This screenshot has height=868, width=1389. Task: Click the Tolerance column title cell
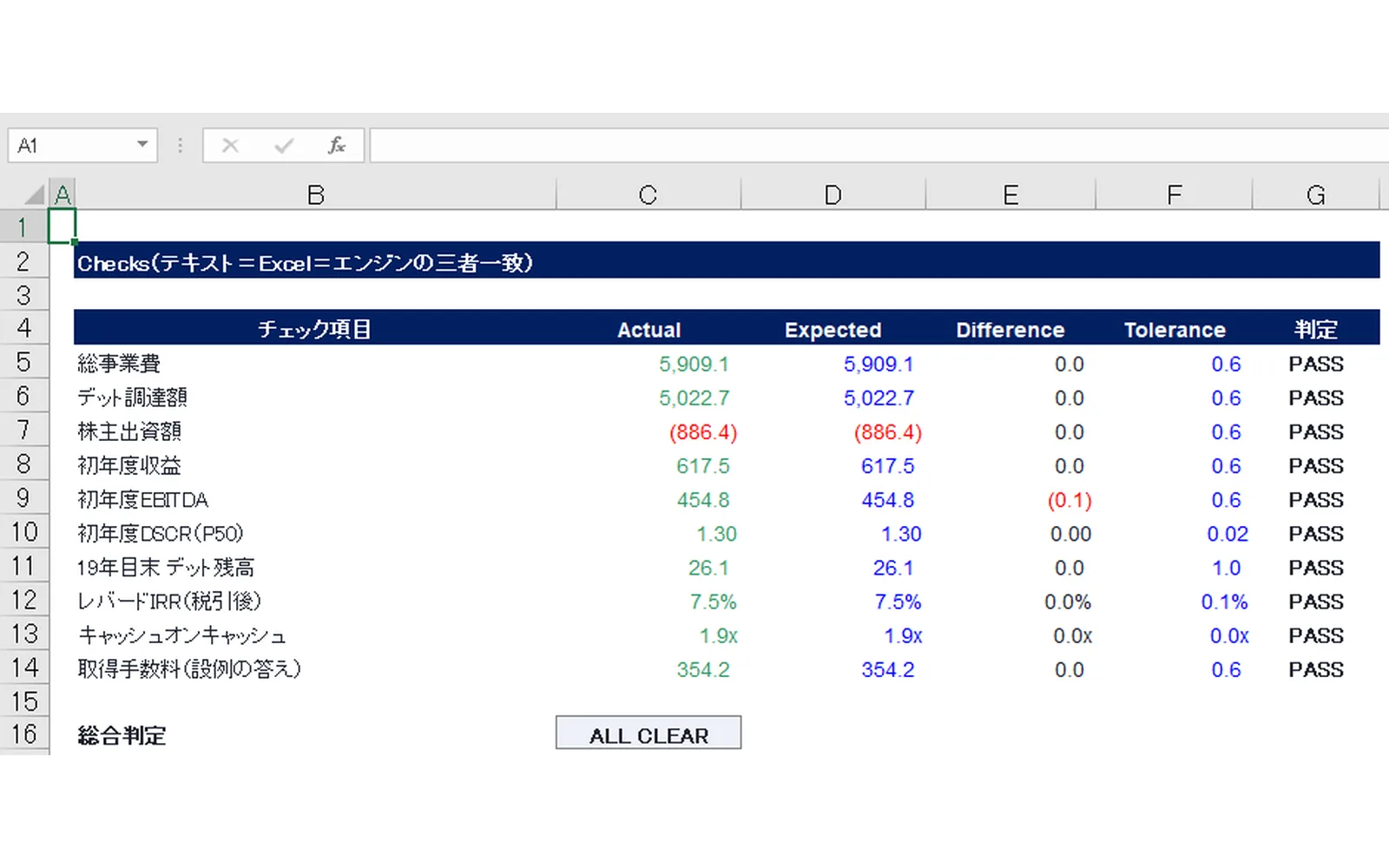1174,329
